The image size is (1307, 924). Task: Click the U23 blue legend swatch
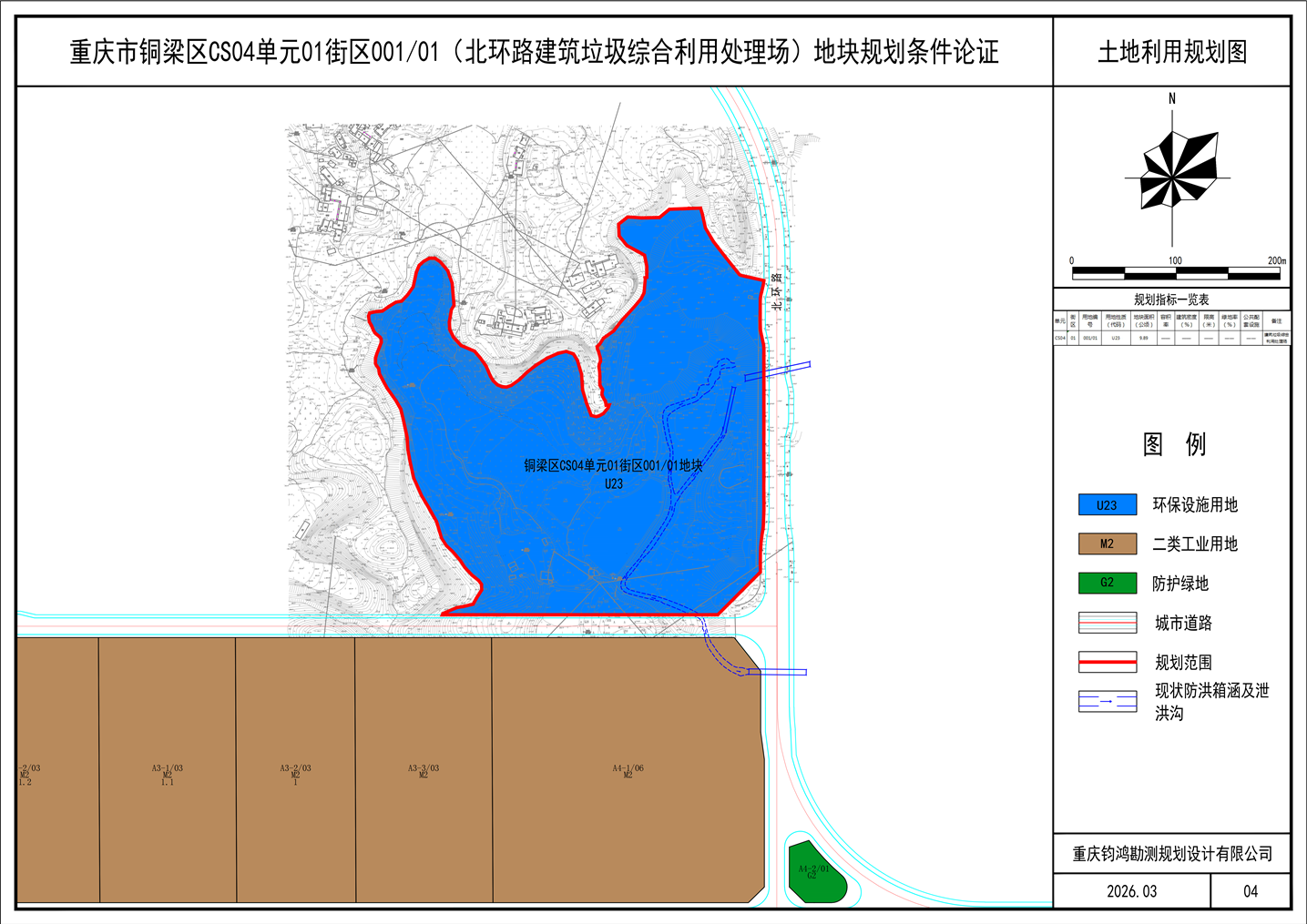(x=1107, y=505)
